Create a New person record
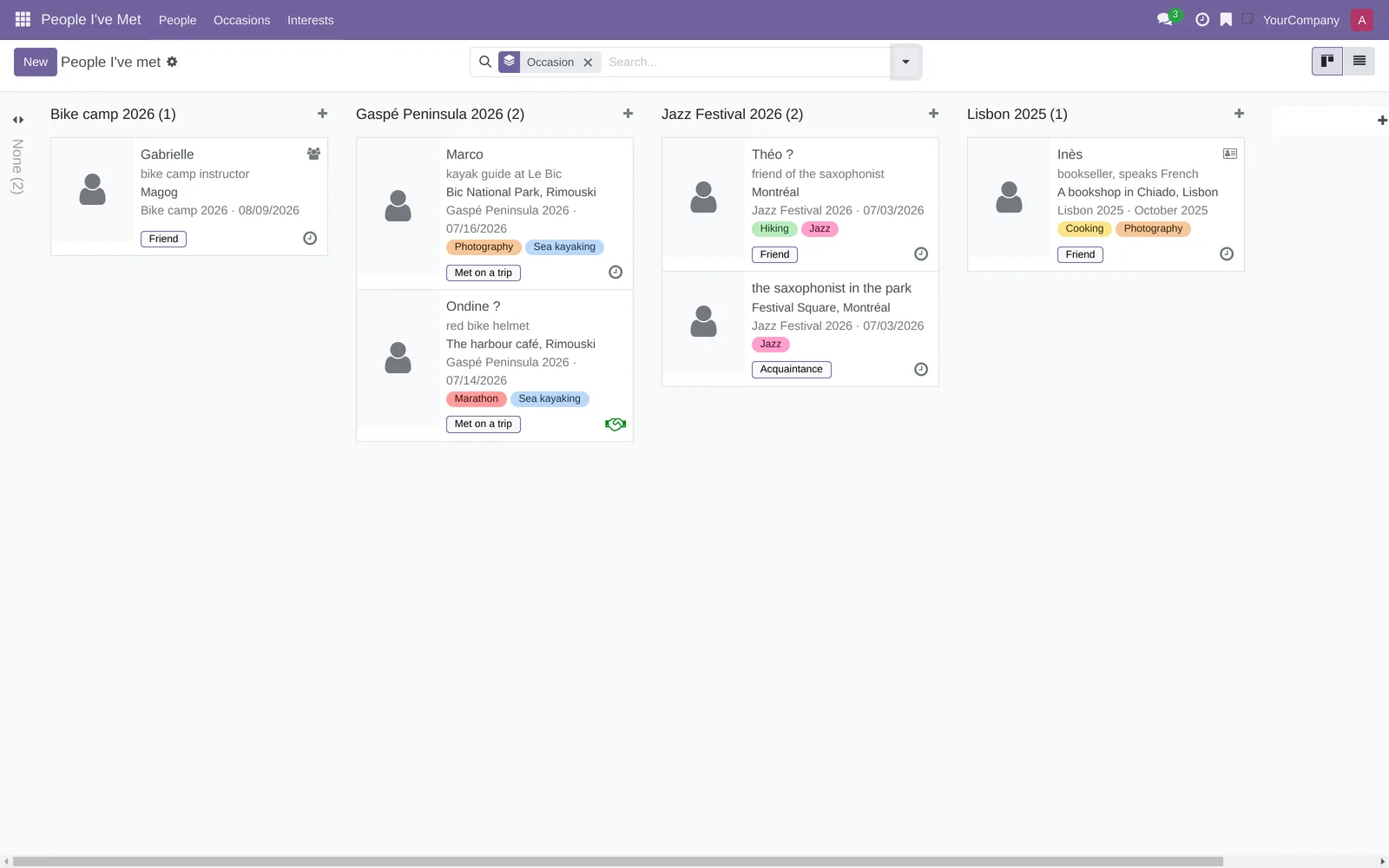1389x868 pixels. [36, 62]
